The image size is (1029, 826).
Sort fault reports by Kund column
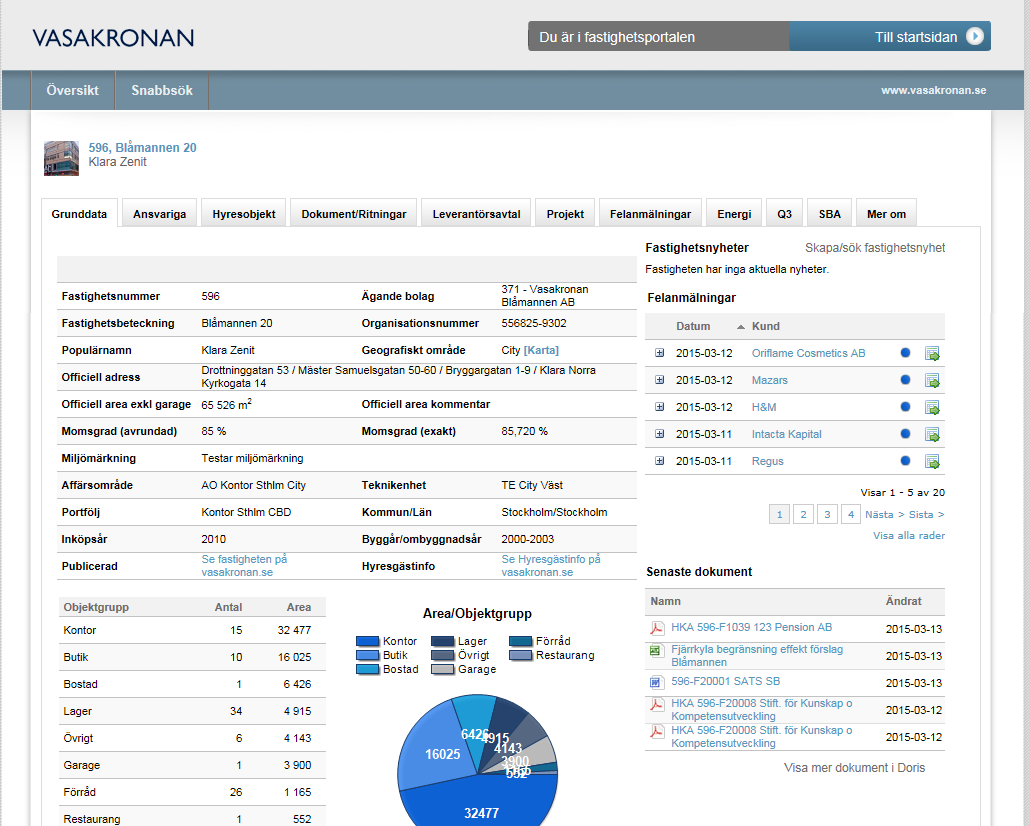coord(765,326)
